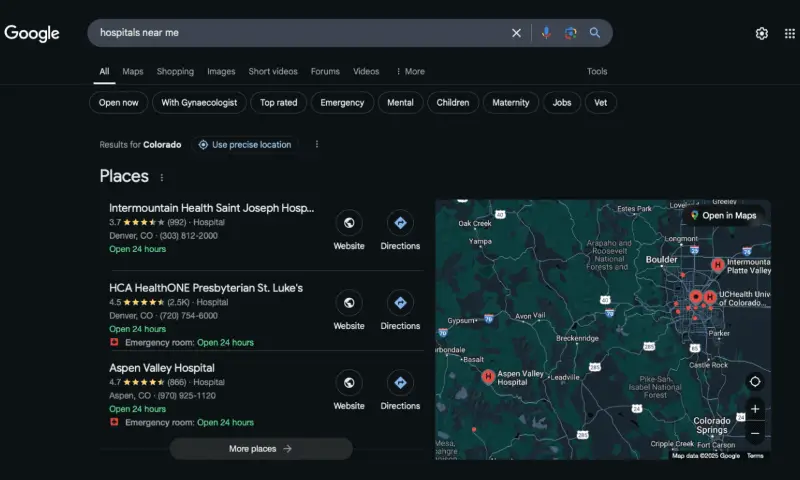
Task: Apply the Jobs filter chip
Action: click(562, 103)
